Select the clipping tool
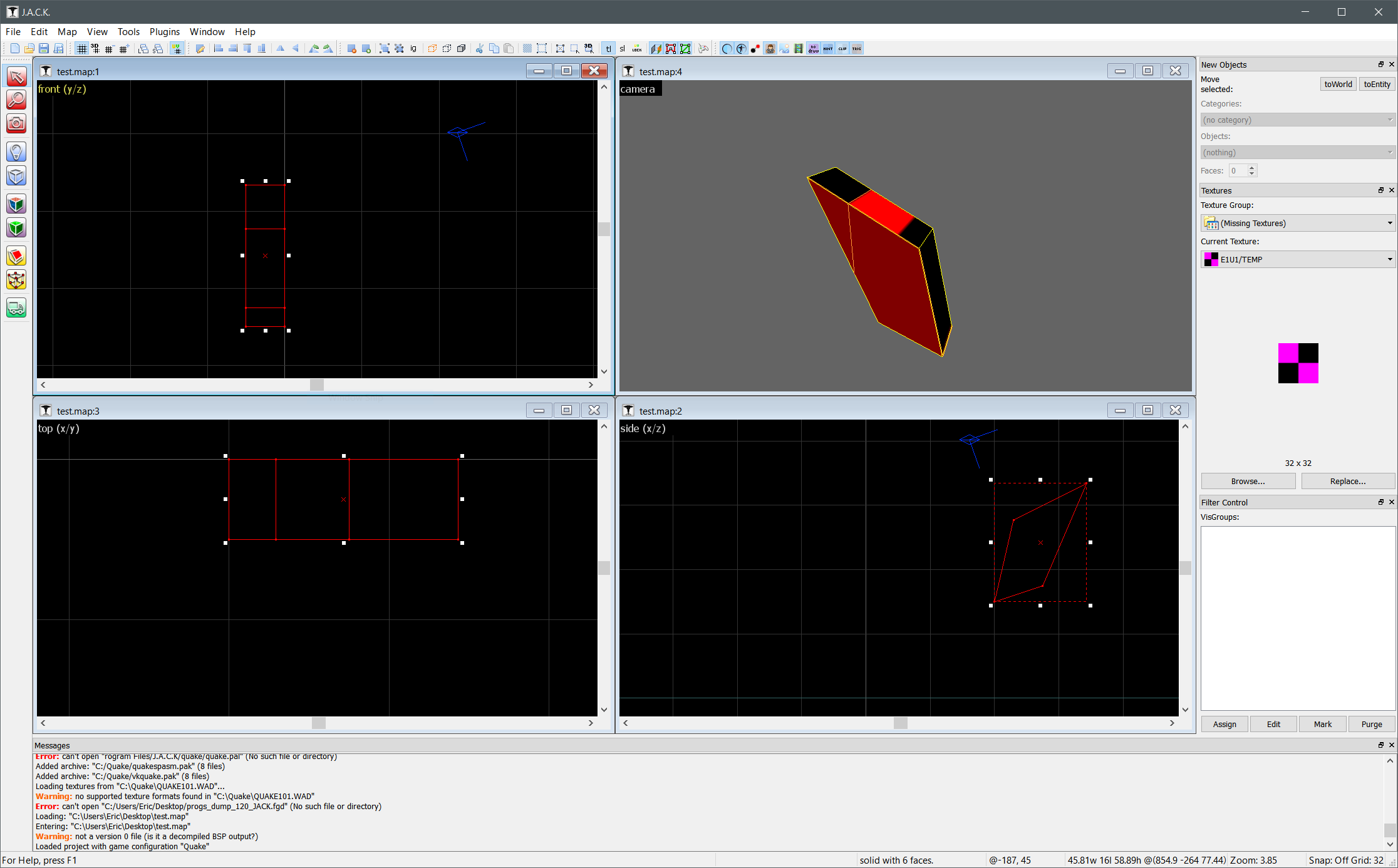This screenshot has width=1398, height=868. (x=16, y=256)
